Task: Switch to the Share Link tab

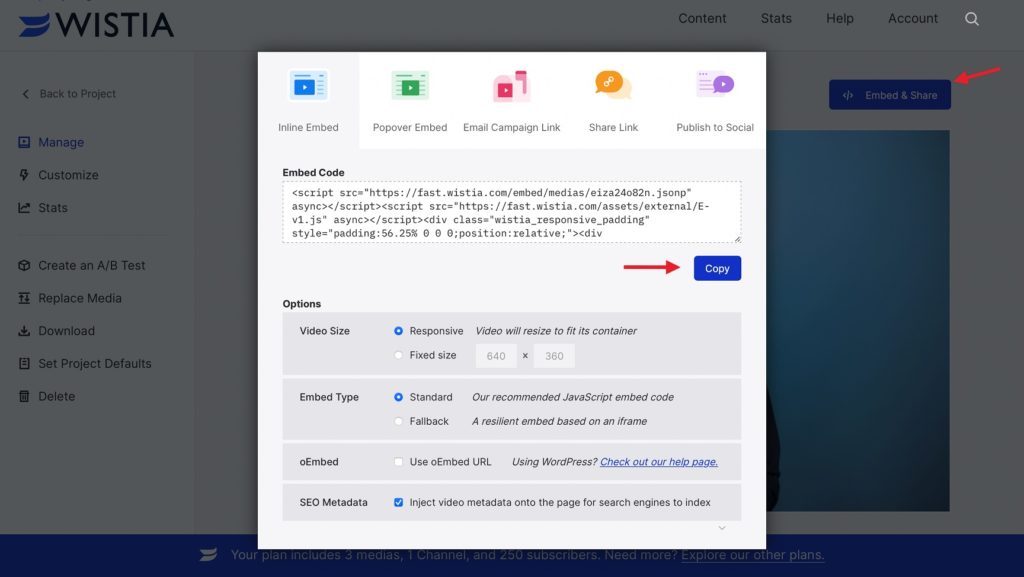Action: click(x=613, y=101)
